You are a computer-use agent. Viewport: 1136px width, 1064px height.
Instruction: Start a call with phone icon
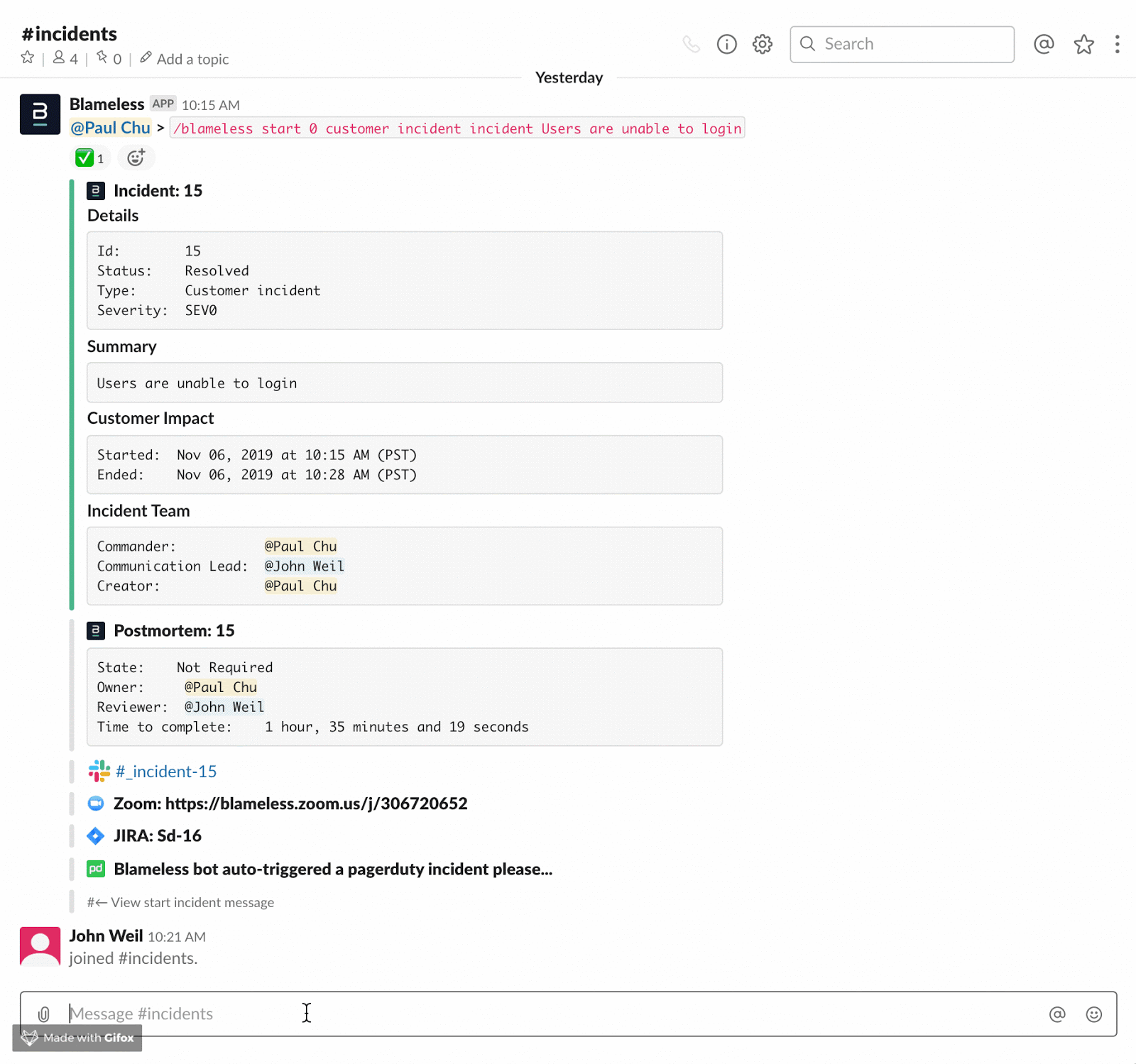coord(691,44)
